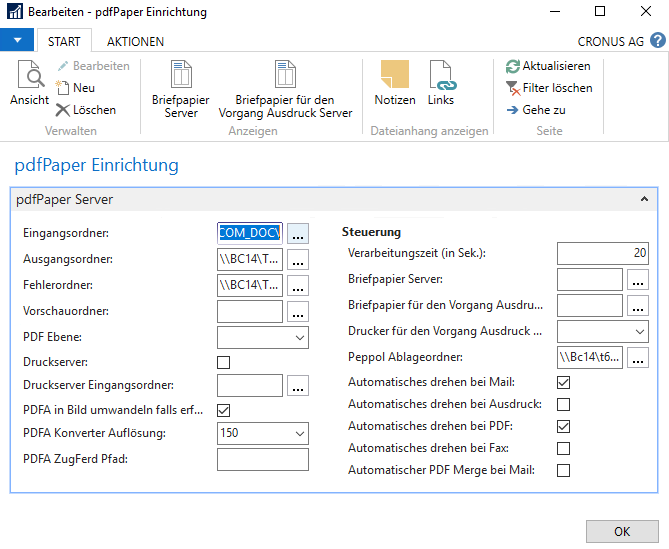Click the Ausgangsordner text field
This screenshot has height=549, width=669.
tap(250, 259)
